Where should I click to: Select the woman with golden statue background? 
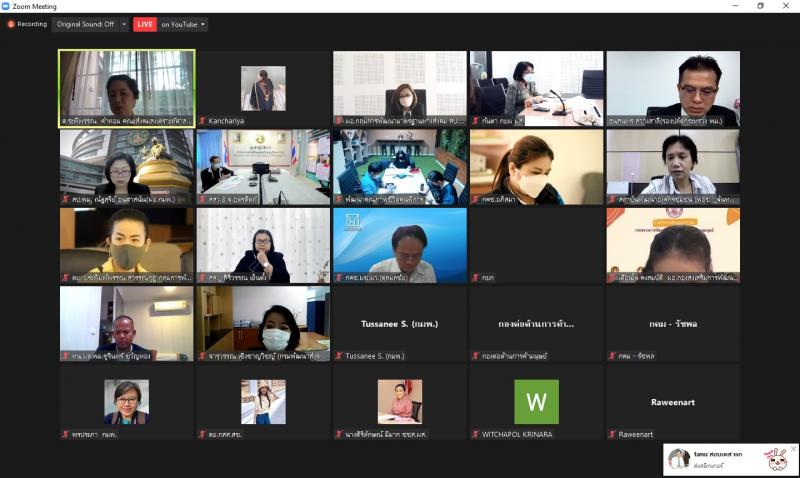point(127,167)
